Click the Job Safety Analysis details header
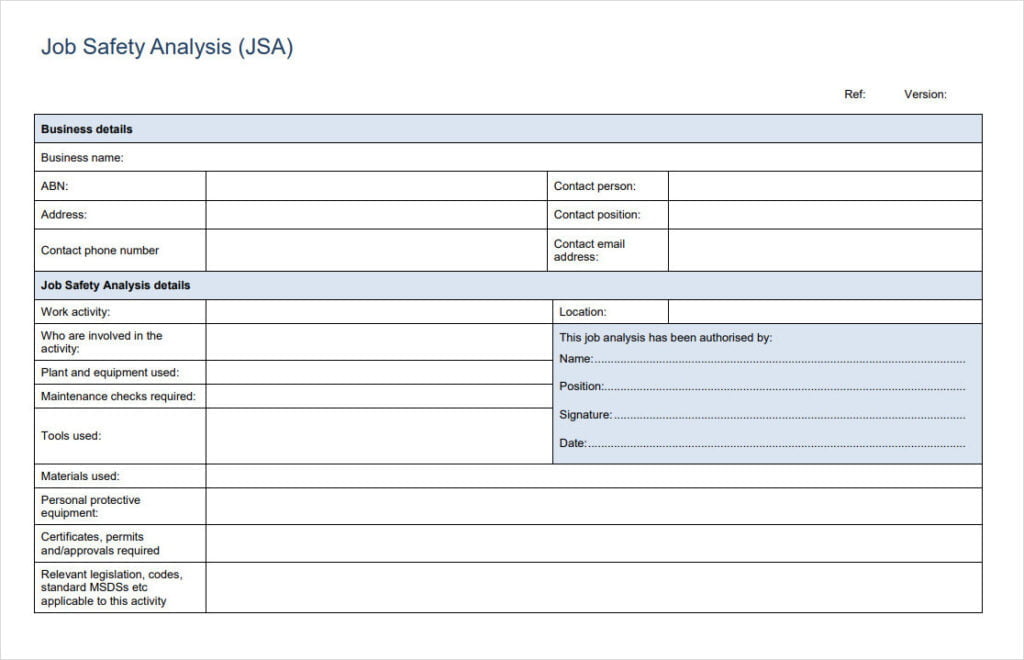 [x=510, y=285]
